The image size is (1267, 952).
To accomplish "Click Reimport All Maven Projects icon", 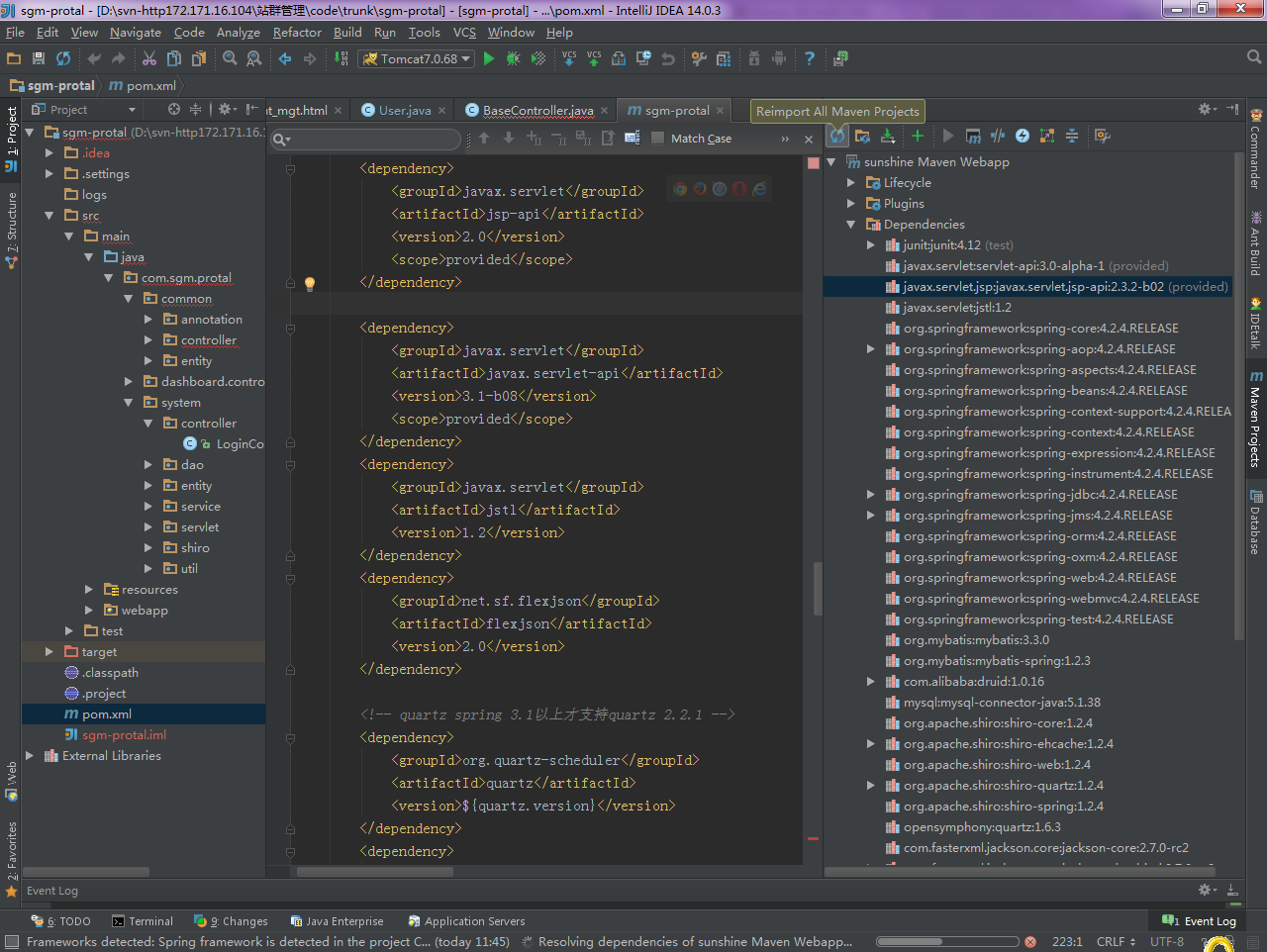I will 837,136.
